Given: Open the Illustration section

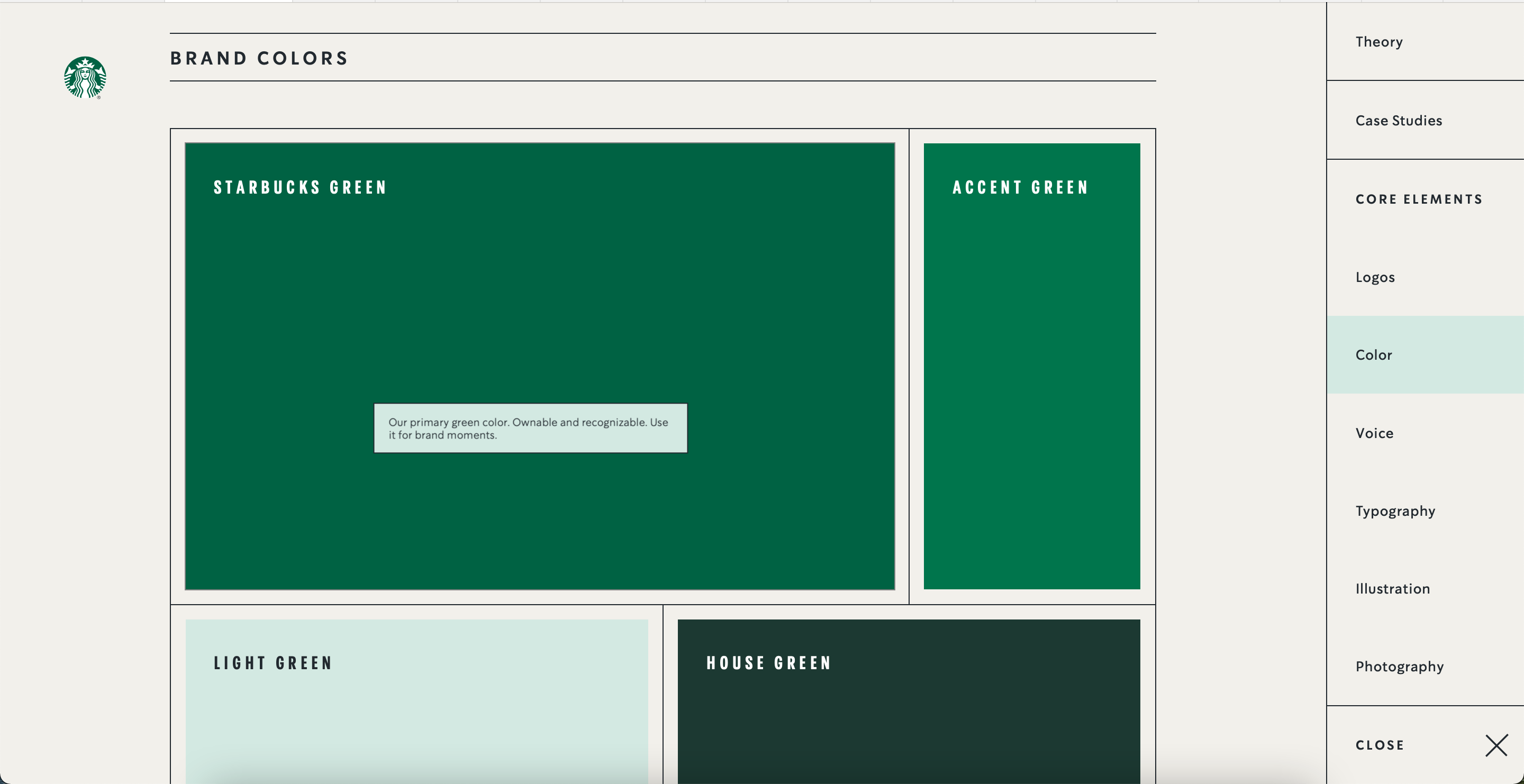Looking at the screenshot, I should click(1393, 588).
